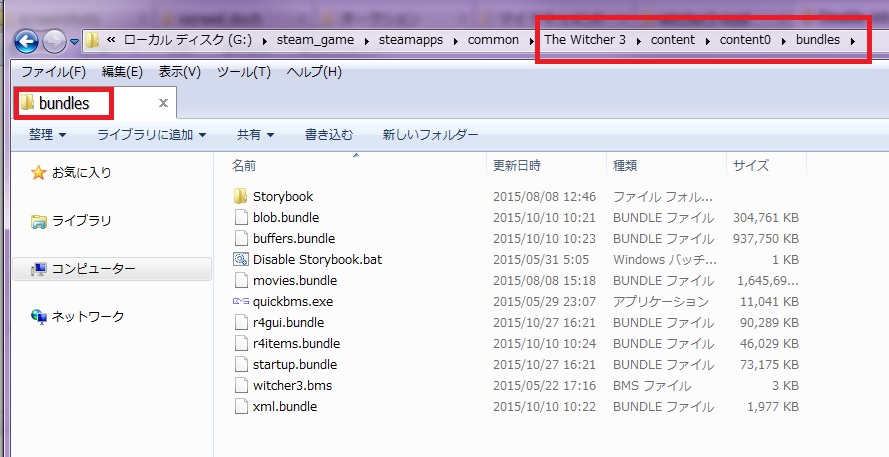The width and height of the screenshot is (889, 457).
Task: Open the ヘルプ(H) menu
Action: pos(314,72)
